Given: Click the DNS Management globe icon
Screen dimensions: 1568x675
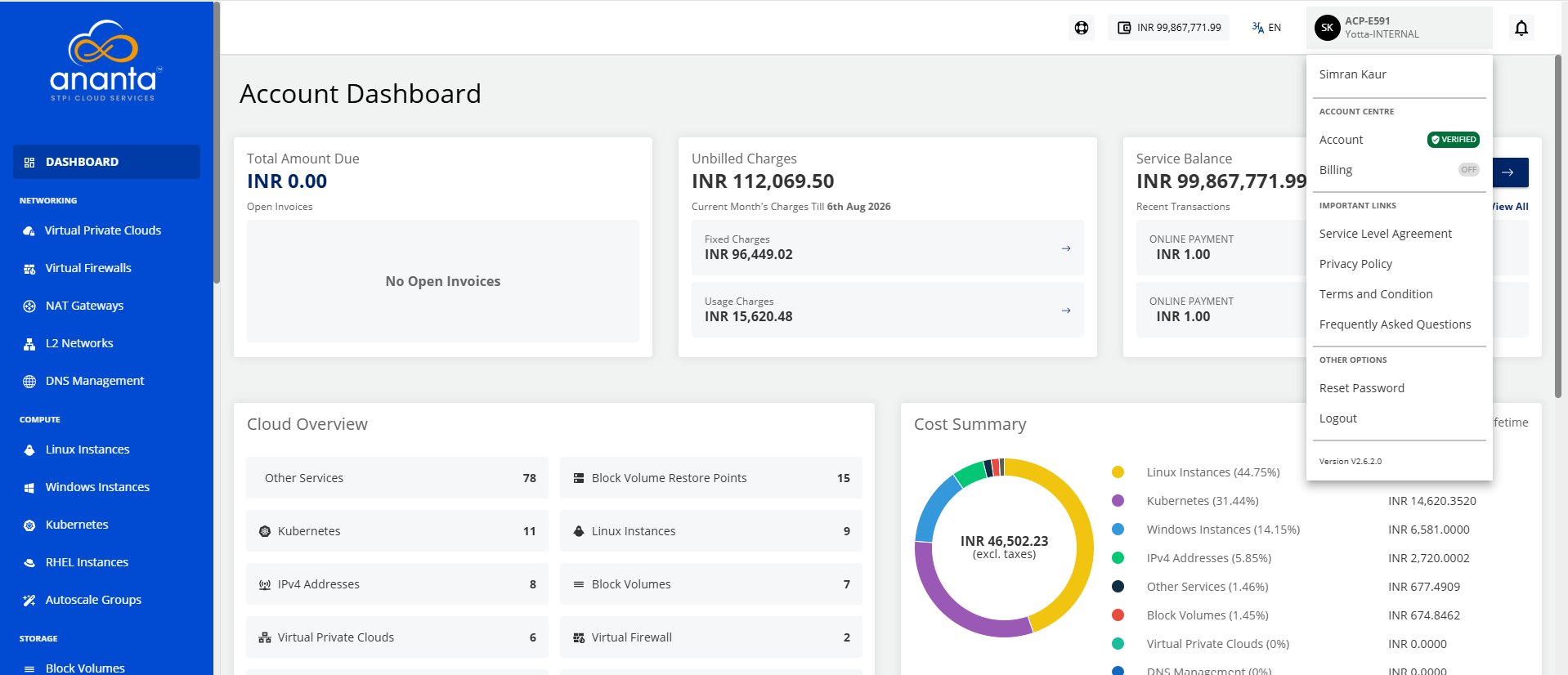Looking at the screenshot, I should (x=29, y=382).
